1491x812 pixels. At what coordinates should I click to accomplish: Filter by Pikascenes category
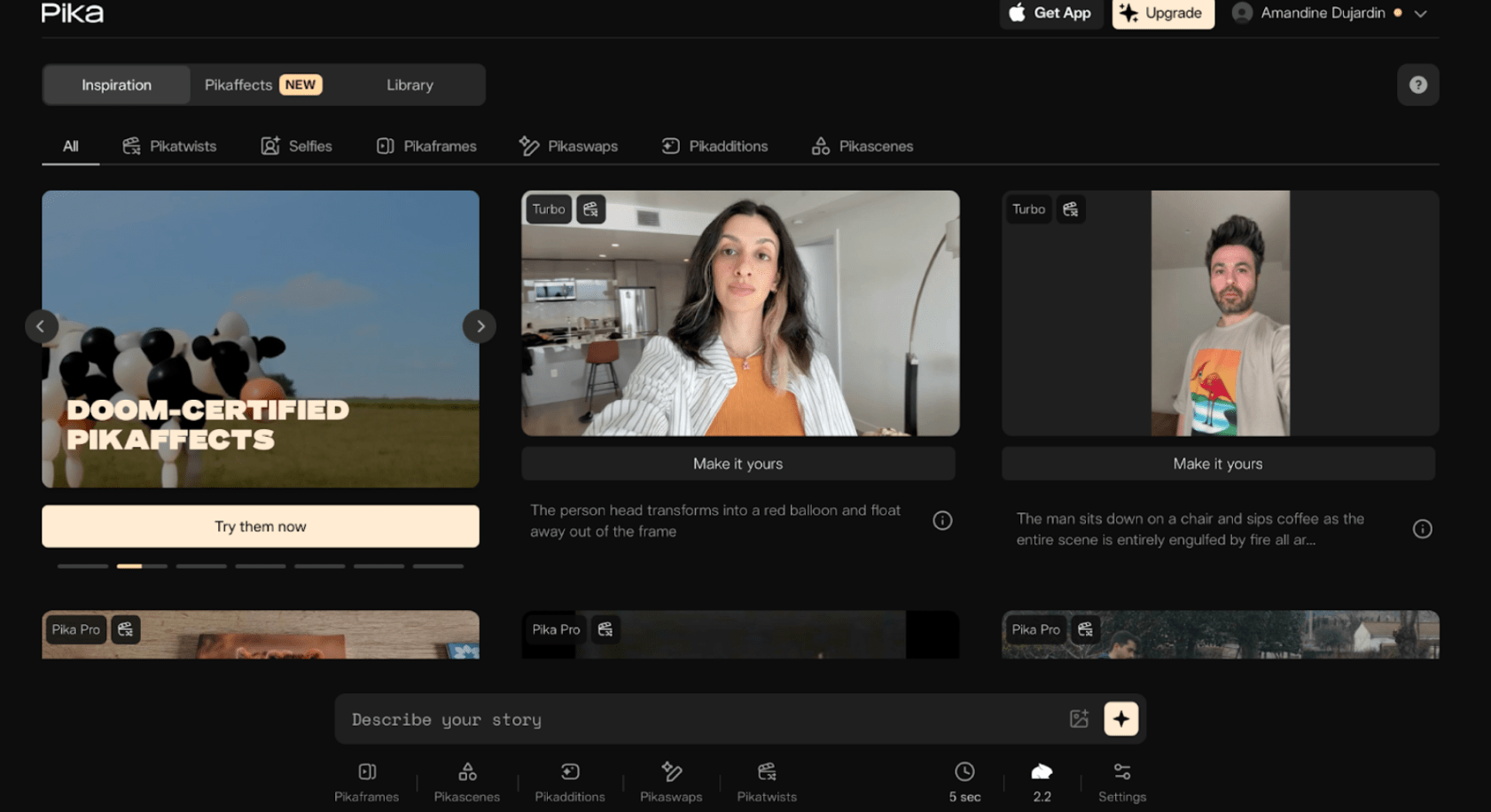tap(862, 146)
